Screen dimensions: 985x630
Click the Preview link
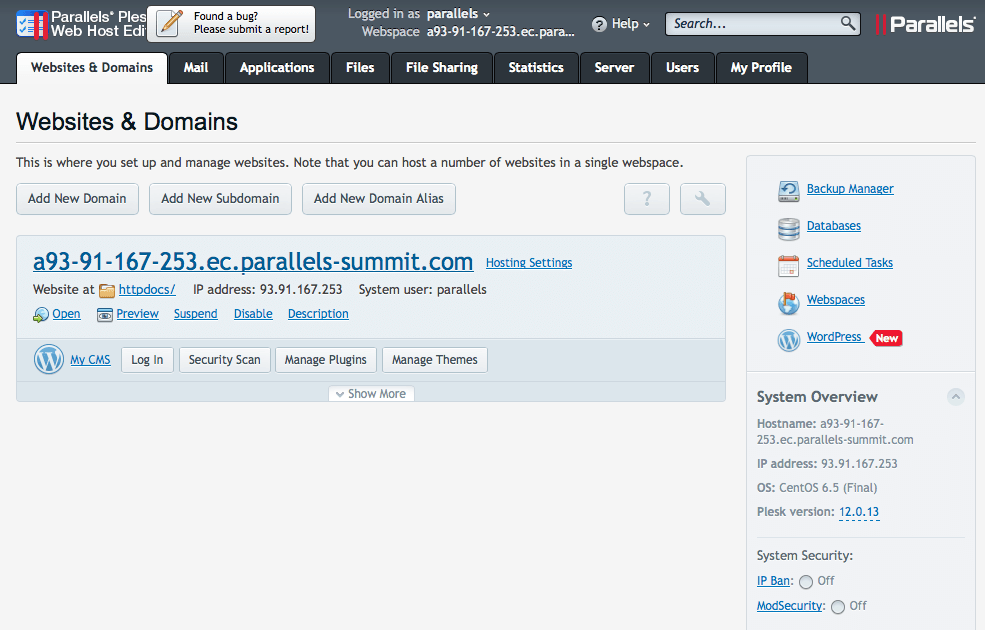[x=138, y=314]
